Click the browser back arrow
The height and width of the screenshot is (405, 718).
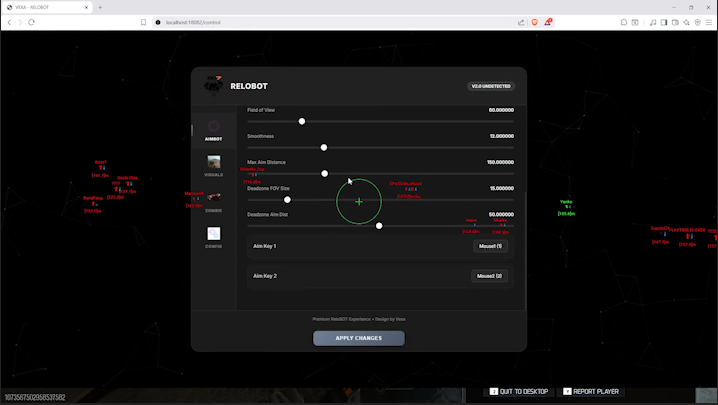[8, 22]
